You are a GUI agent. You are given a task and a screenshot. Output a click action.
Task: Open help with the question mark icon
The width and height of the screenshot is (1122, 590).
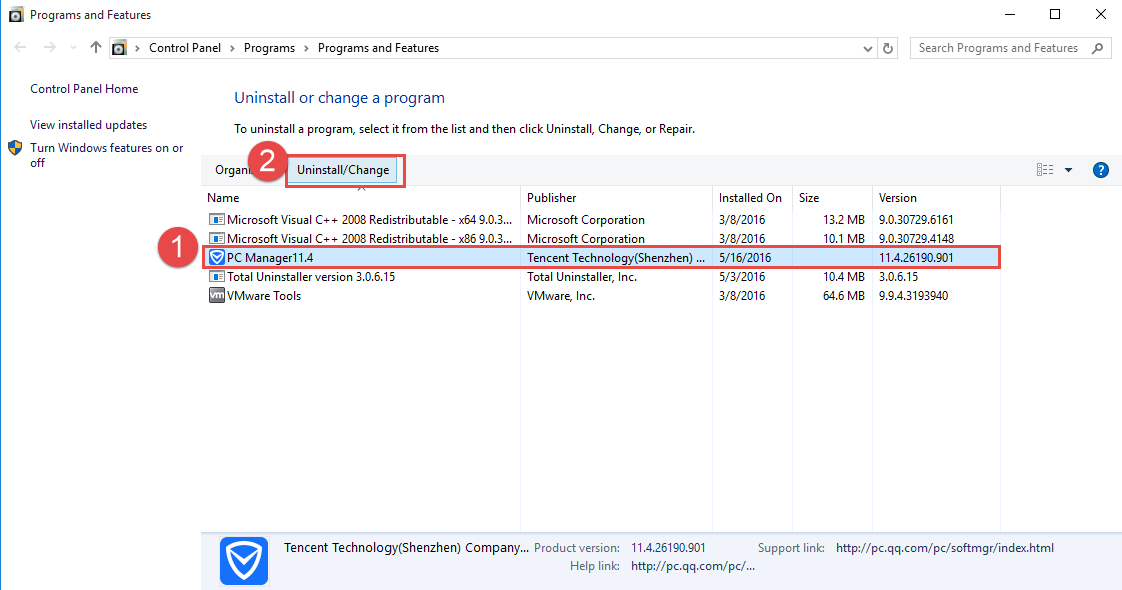[1101, 170]
